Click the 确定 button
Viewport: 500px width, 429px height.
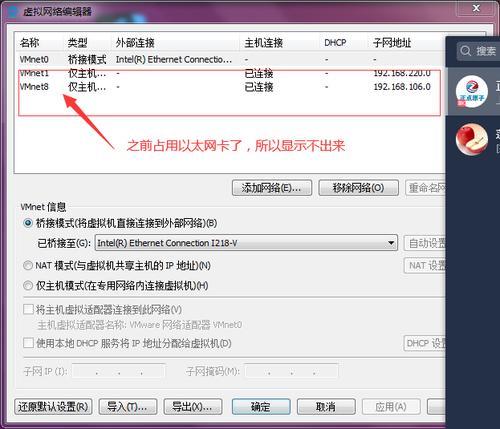click(261, 407)
